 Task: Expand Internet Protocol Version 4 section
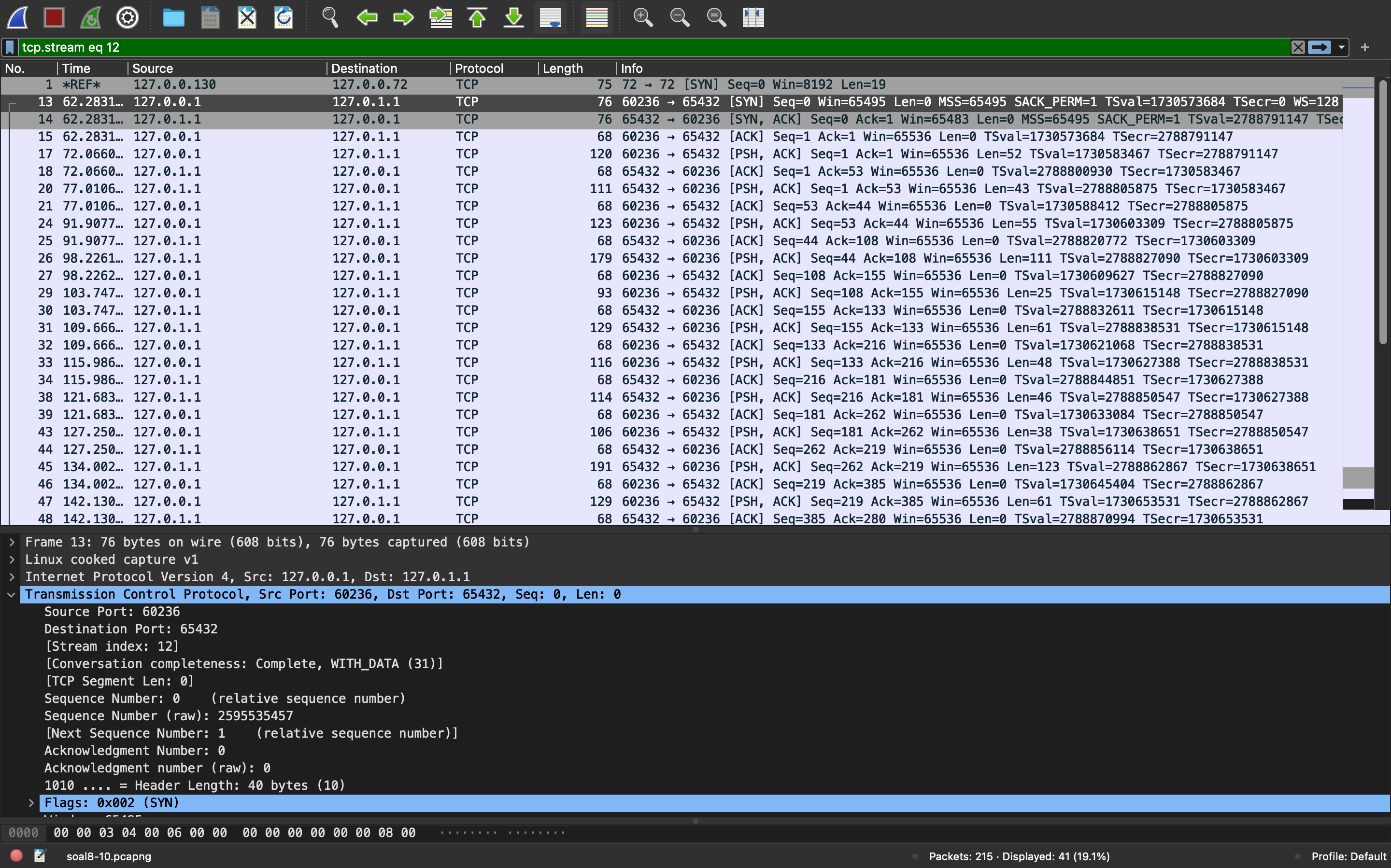click(x=12, y=576)
